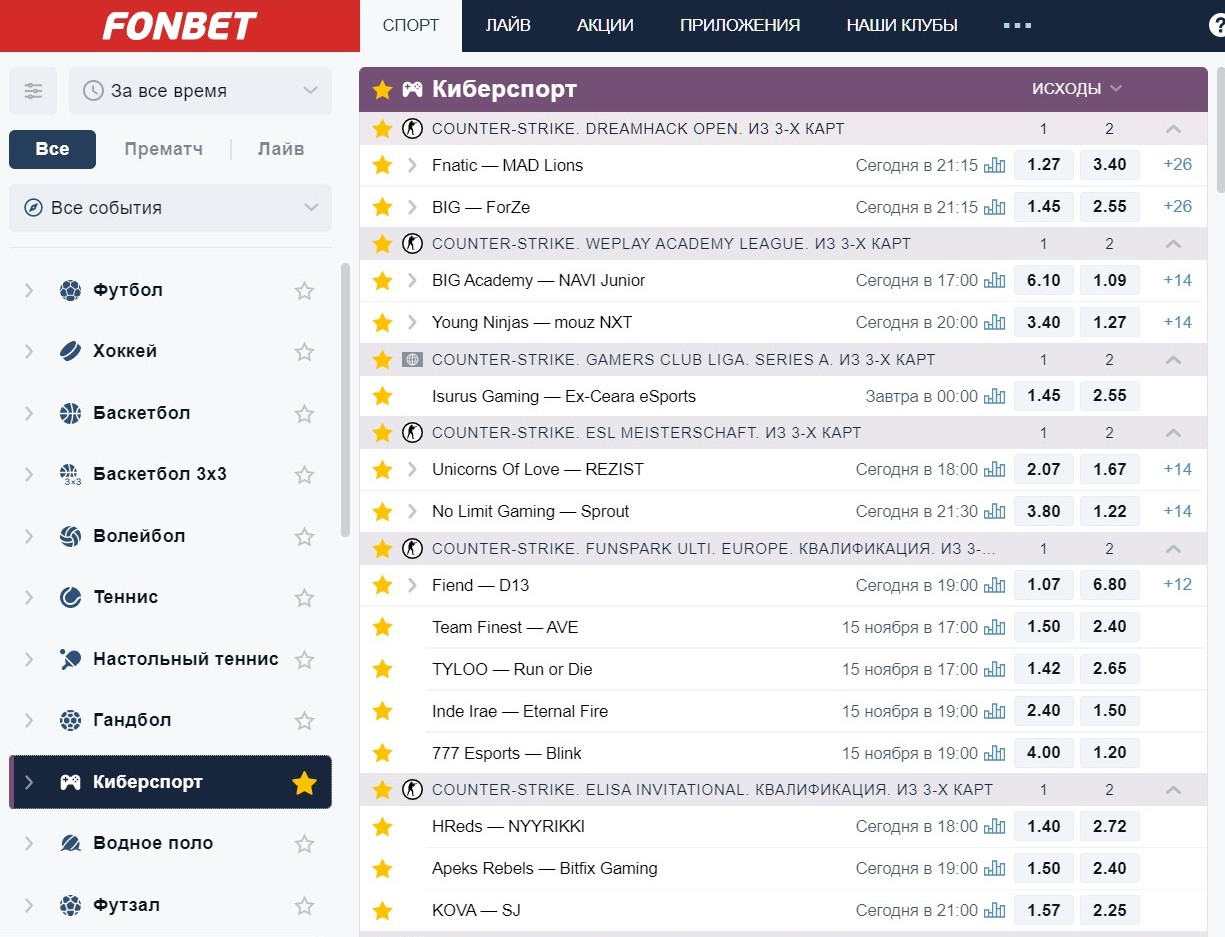This screenshot has height=937, width=1225.
Task: Open the АКЦИИ tab
Action: pos(605,26)
